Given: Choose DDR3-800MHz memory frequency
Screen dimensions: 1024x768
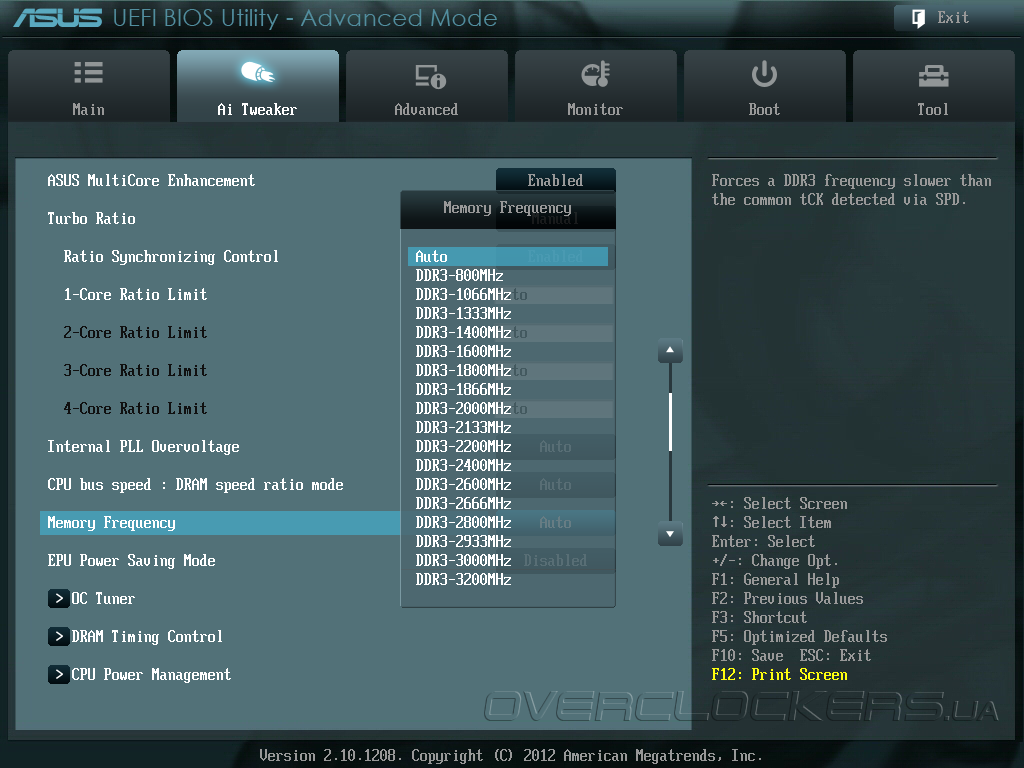Looking at the screenshot, I should click(508, 276).
